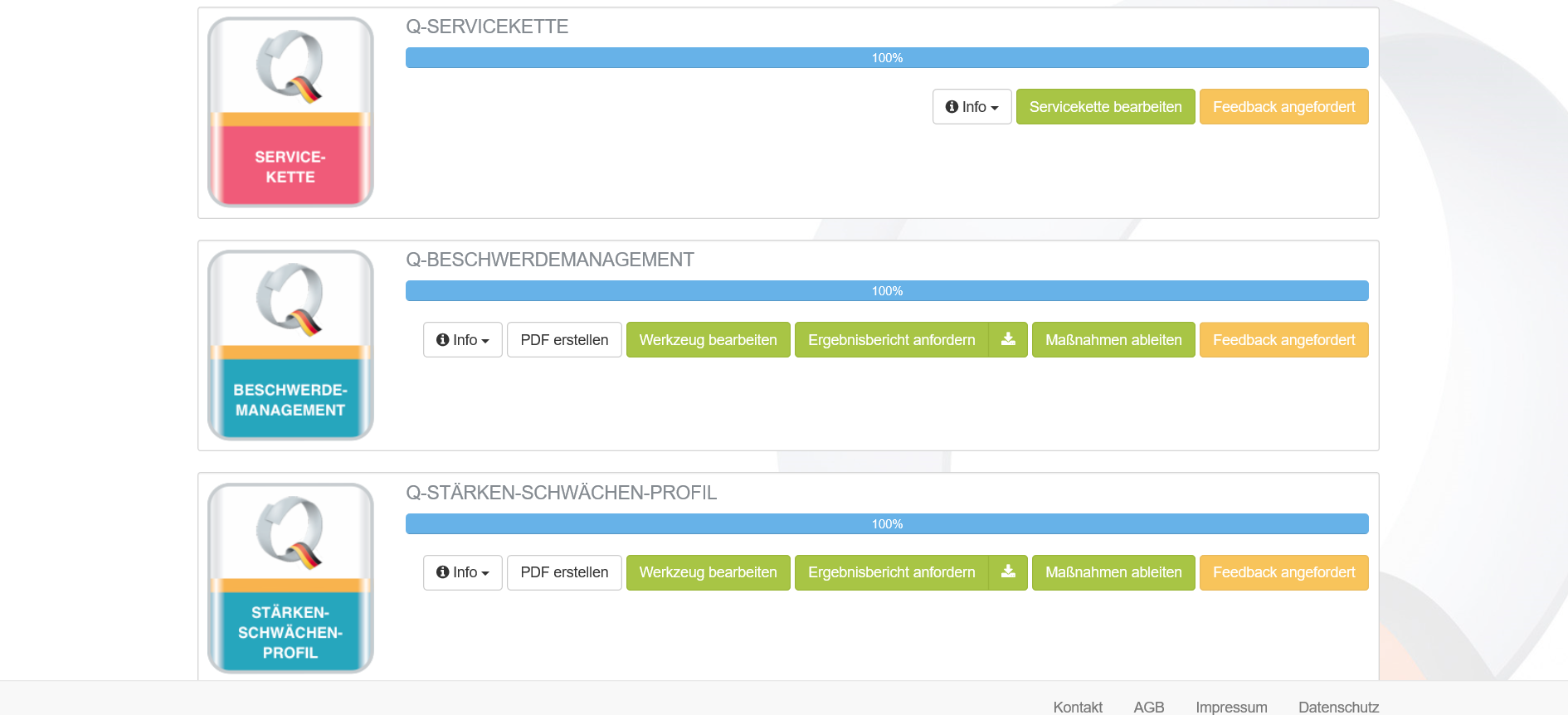Viewport: 1568px width, 715px height.
Task: Create PDF for Q-Beschwerdemanagement
Action: click(564, 340)
